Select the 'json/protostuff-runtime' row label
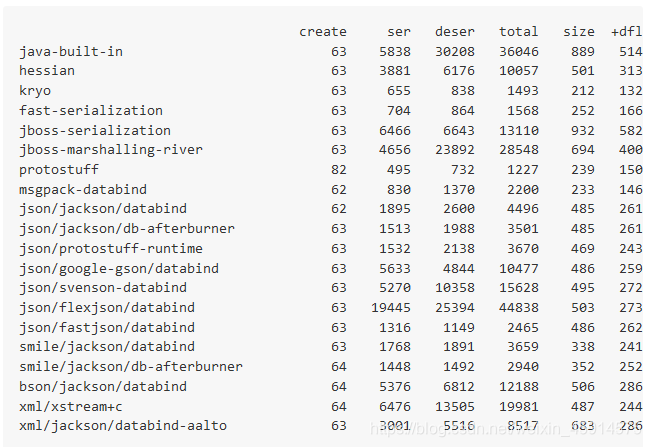Viewport: 651px width, 447px height. click(111, 249)
